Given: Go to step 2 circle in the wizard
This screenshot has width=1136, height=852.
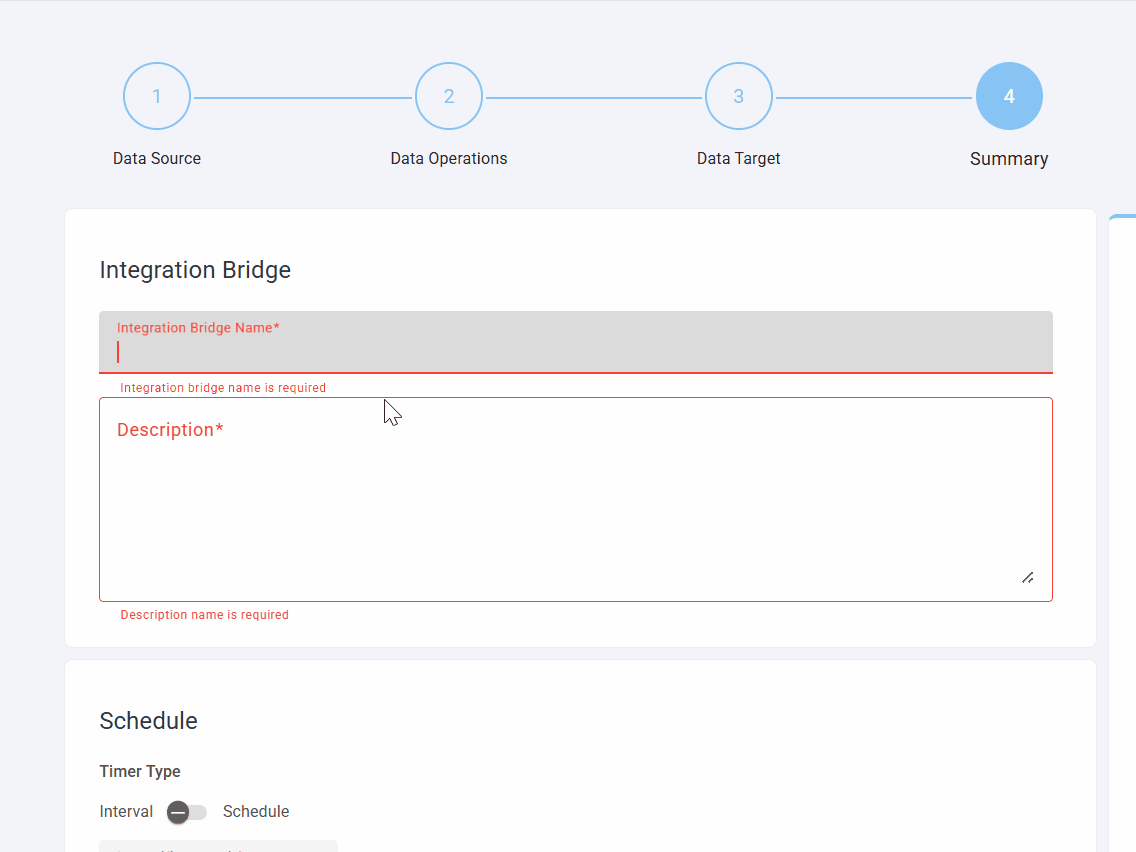Looking at the screenshot, I should click(449, 96).
